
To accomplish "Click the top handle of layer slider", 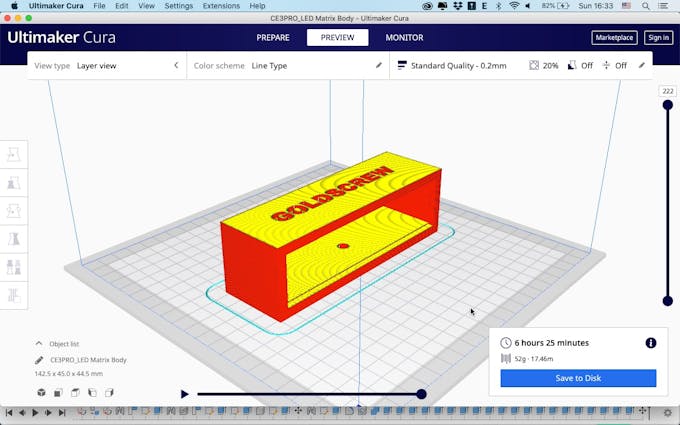I will coord(668,105).
